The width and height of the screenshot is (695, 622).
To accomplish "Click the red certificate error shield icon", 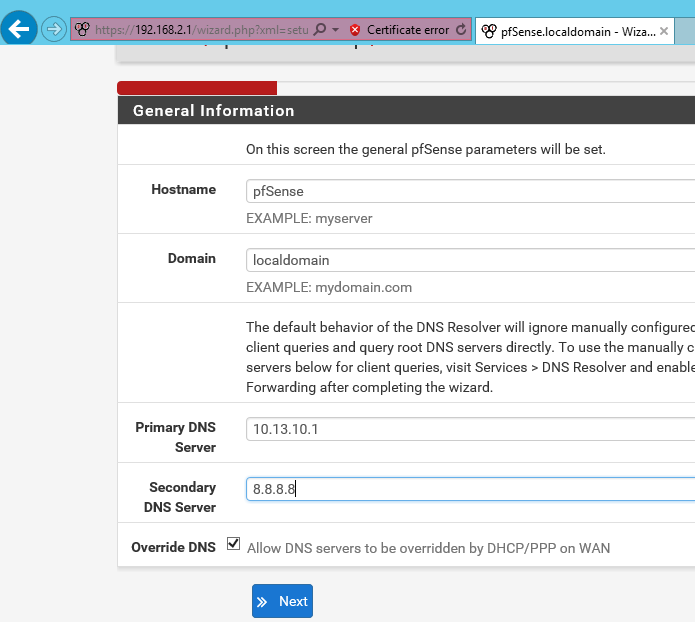I will (x=355, y=30).
